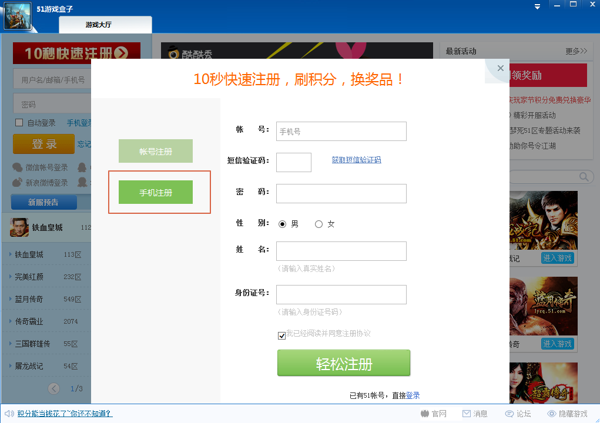Close the registration dialog with the X
The image size is (600, 423).
coord(501,68)
